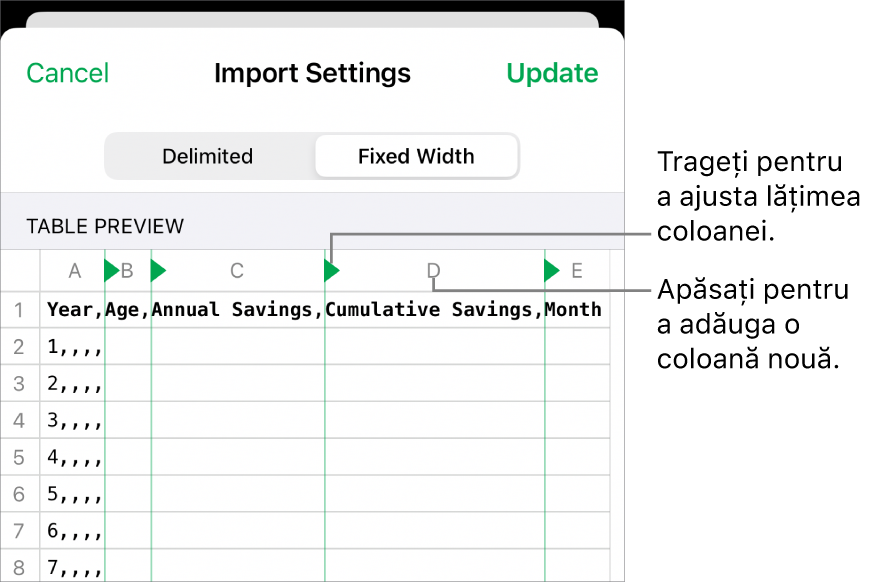Tap column E header

[x=577, y=270]
